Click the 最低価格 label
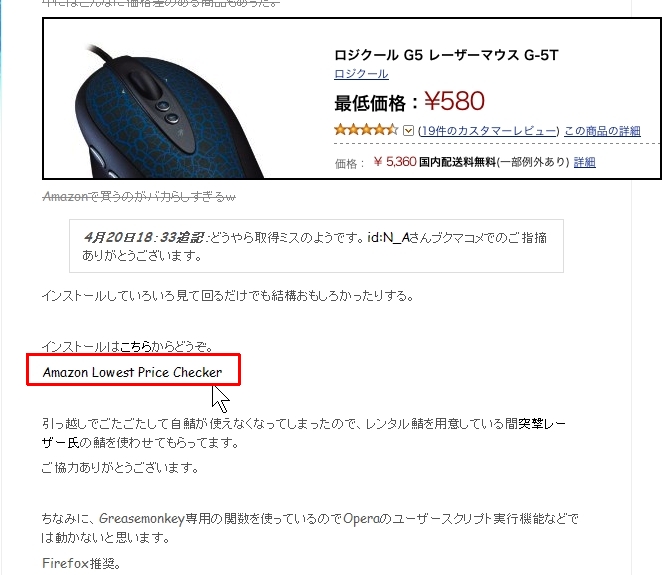668x575 pixels. [x=370, y=103]
